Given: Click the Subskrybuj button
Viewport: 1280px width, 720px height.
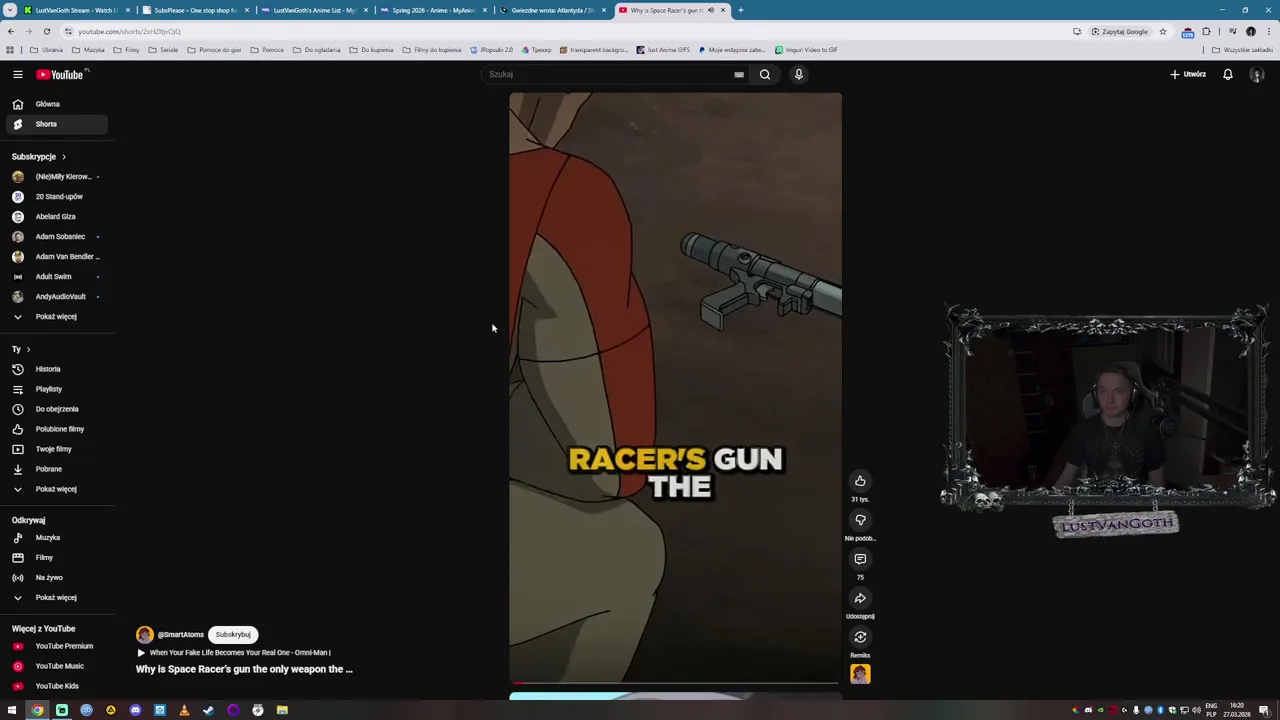Looking at the screenshot, I should tap(233, 634).
